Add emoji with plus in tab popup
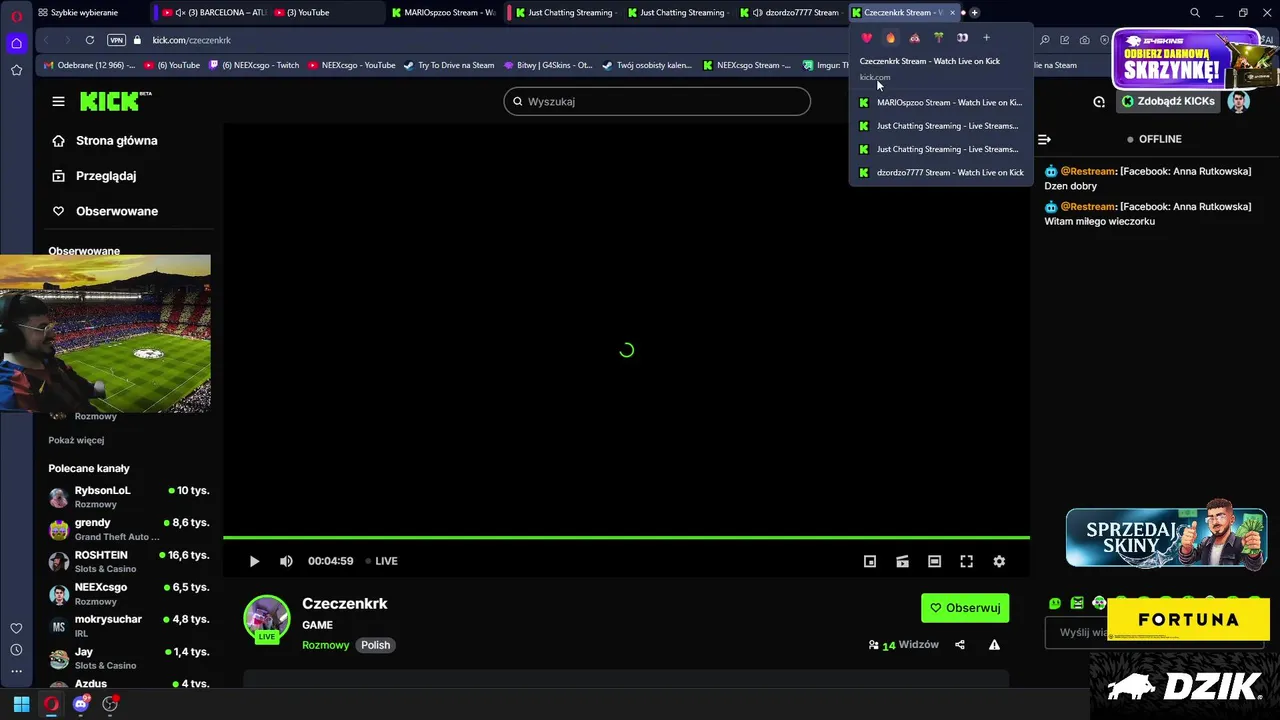This screenshot has width=1280, height=720. [x=986, y=38]
